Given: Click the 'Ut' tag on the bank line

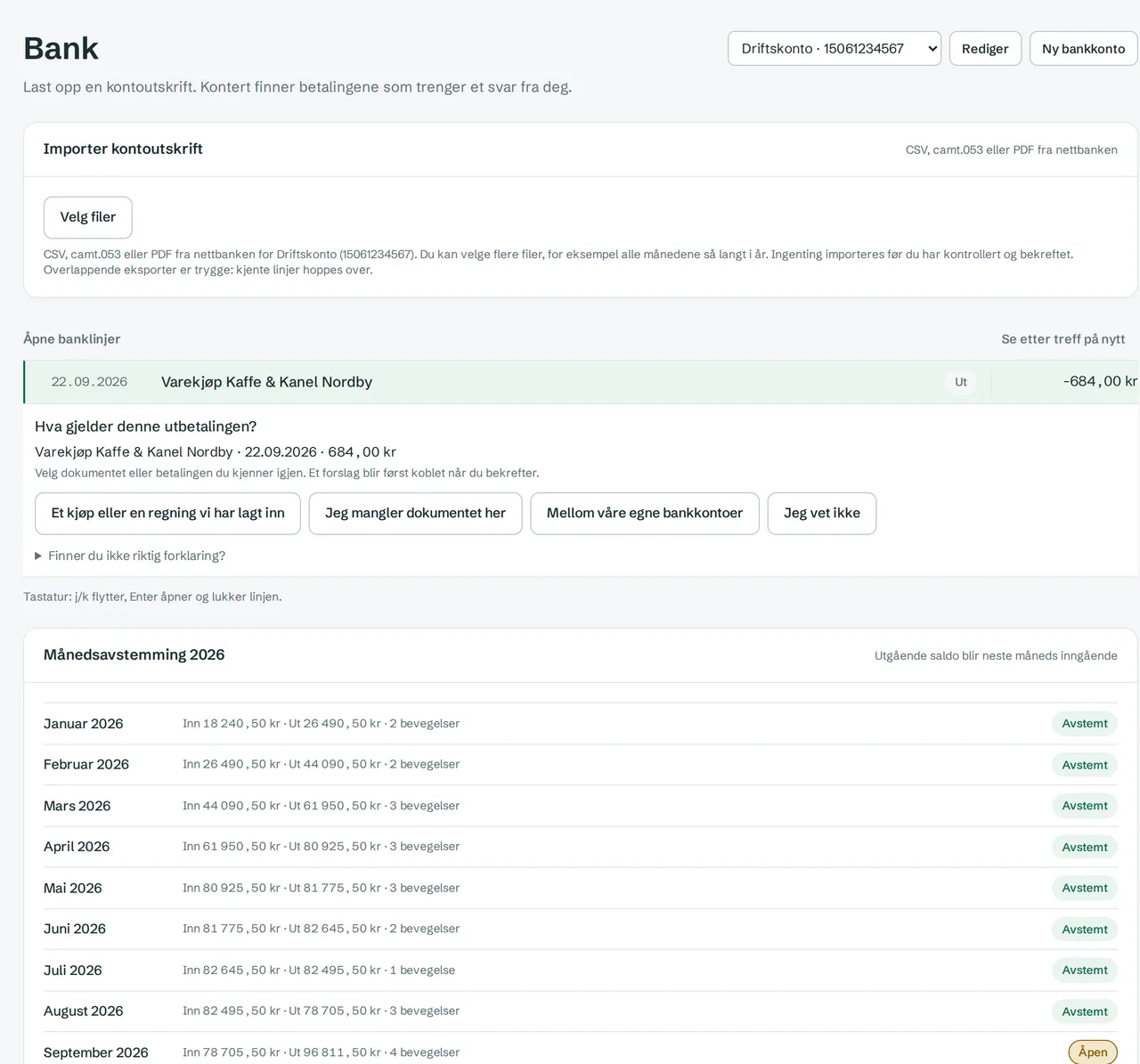Looking at the screenshot, I should point(961,382).
